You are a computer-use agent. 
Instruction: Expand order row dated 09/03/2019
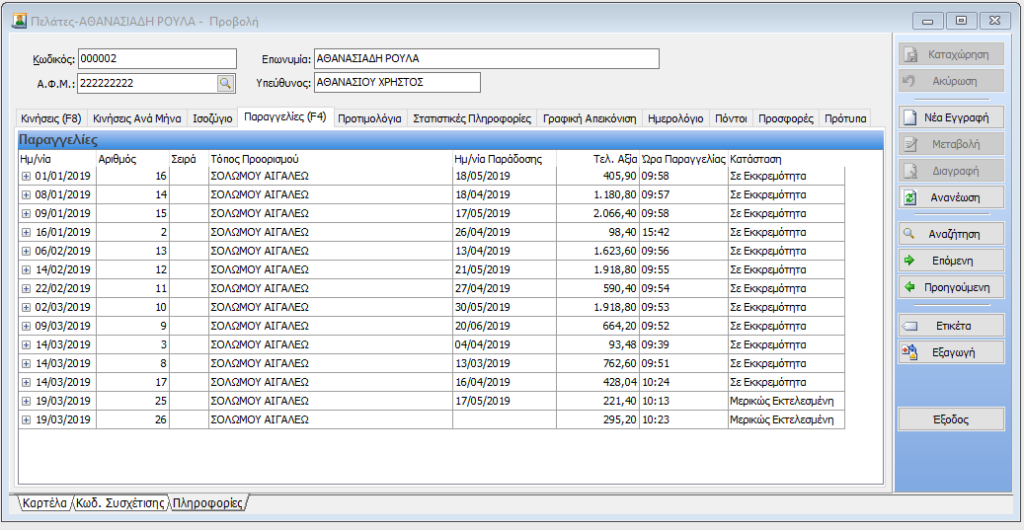click(x=26, y=326)
